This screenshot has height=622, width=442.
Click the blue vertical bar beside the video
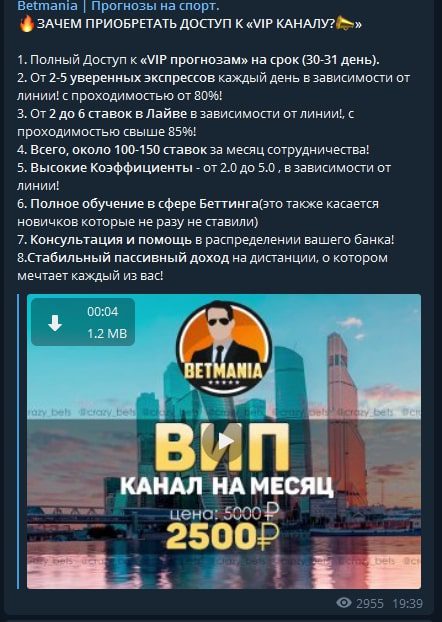pos(18,442)
